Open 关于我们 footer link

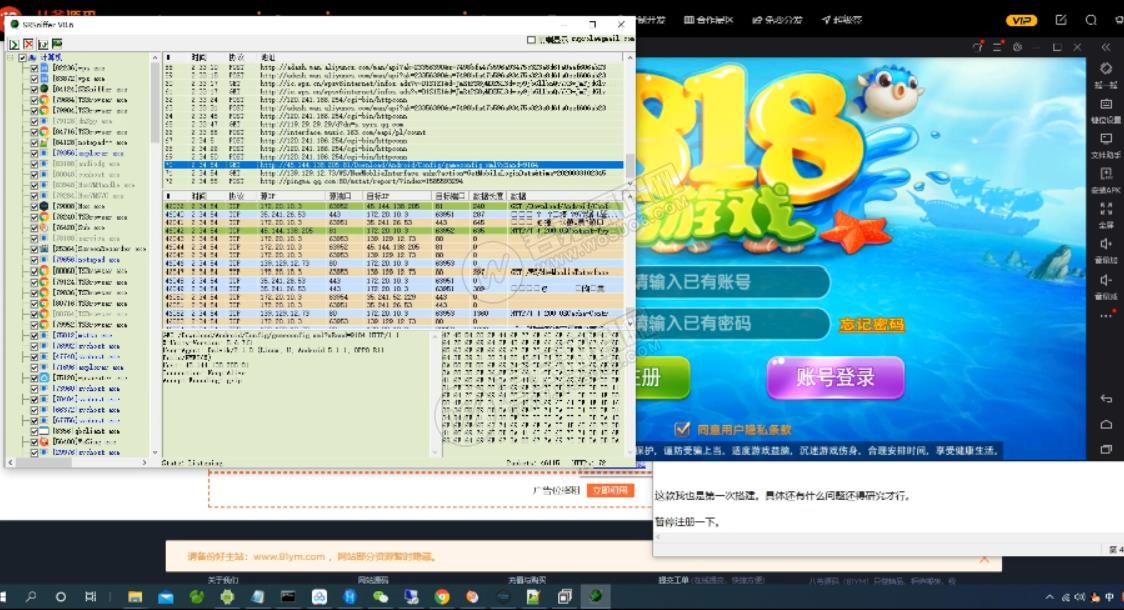pos(223,580)
